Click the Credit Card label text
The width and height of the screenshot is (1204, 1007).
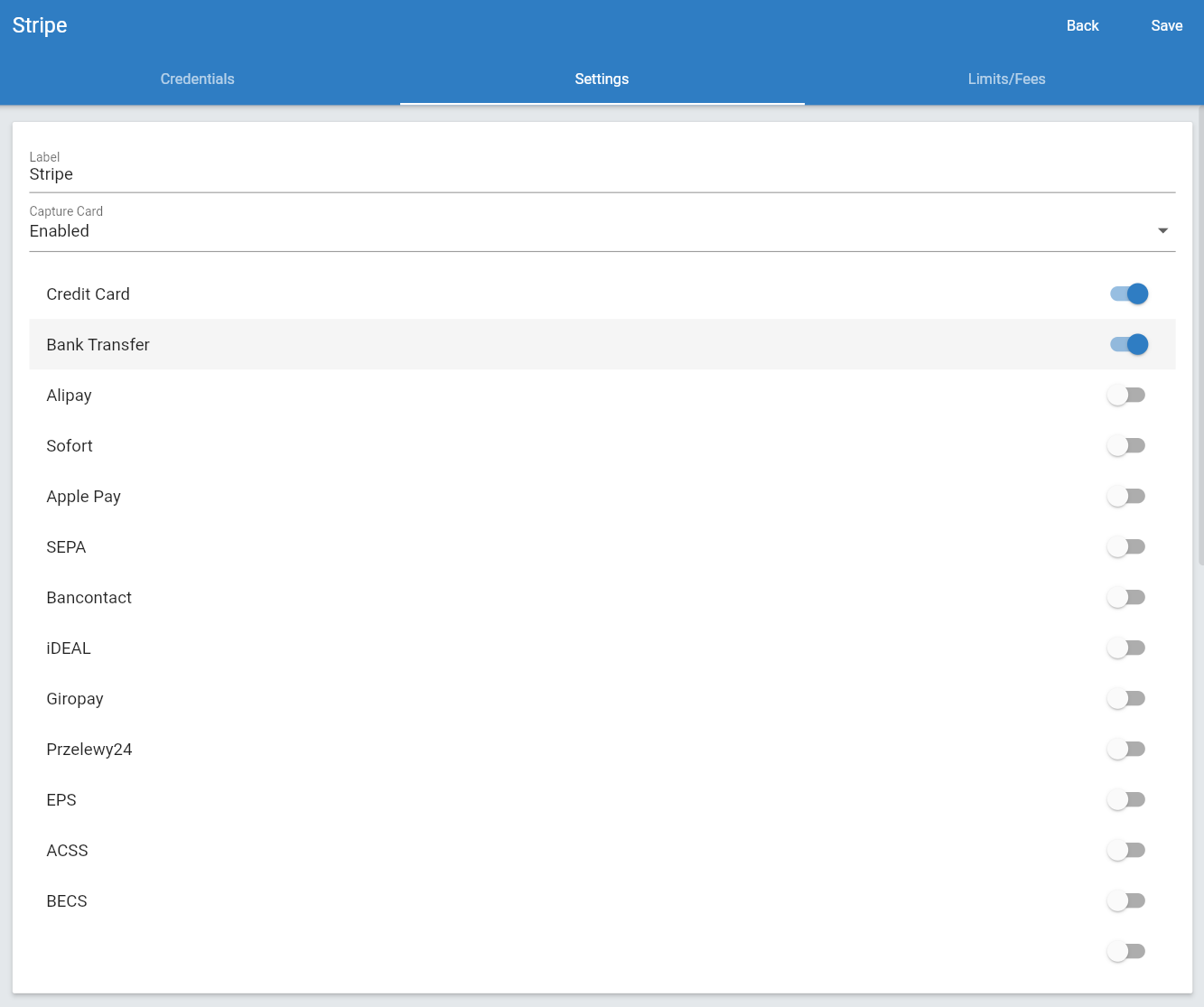(89, 294)
